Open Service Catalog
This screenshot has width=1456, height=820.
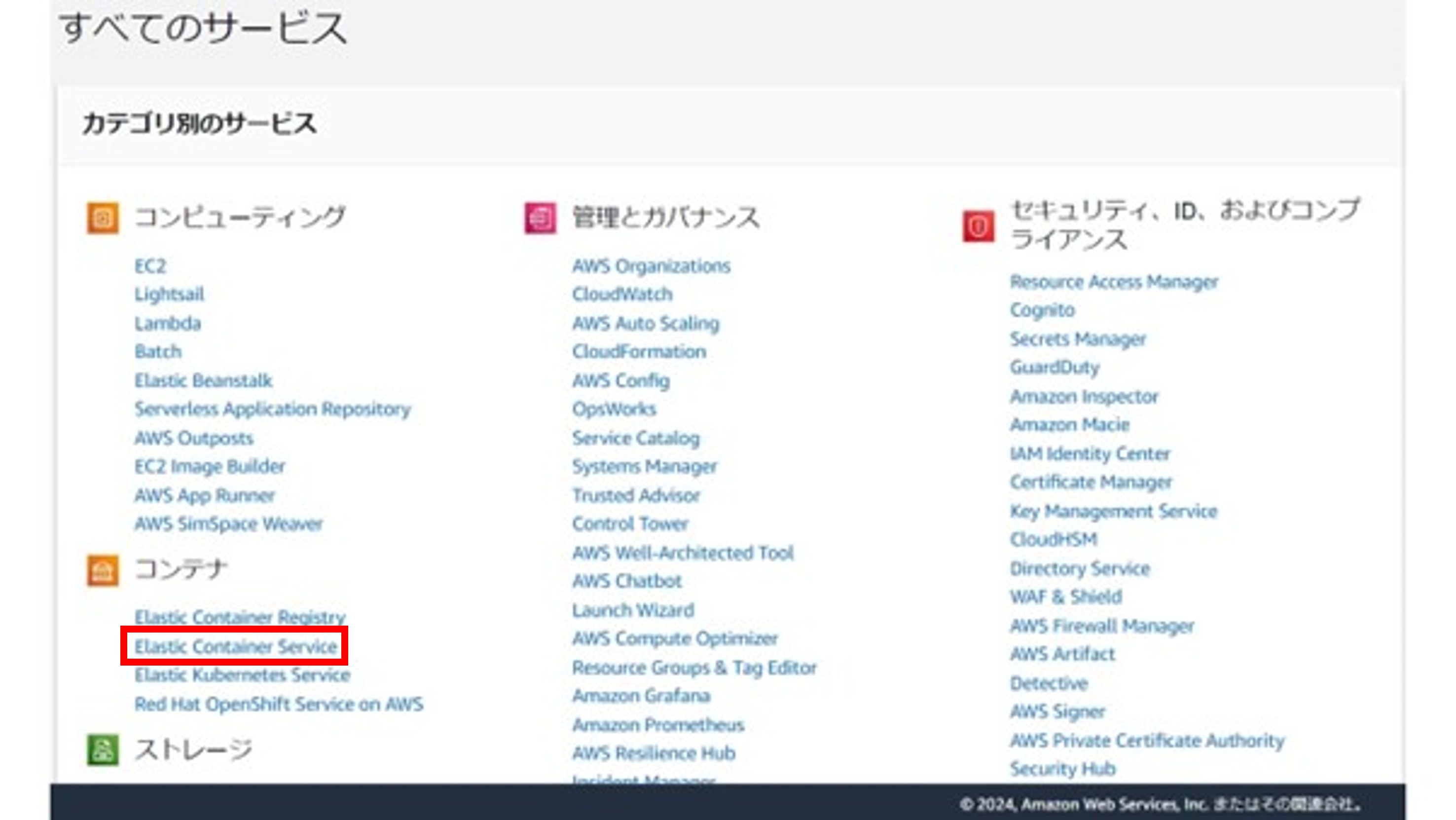point(636,438)
